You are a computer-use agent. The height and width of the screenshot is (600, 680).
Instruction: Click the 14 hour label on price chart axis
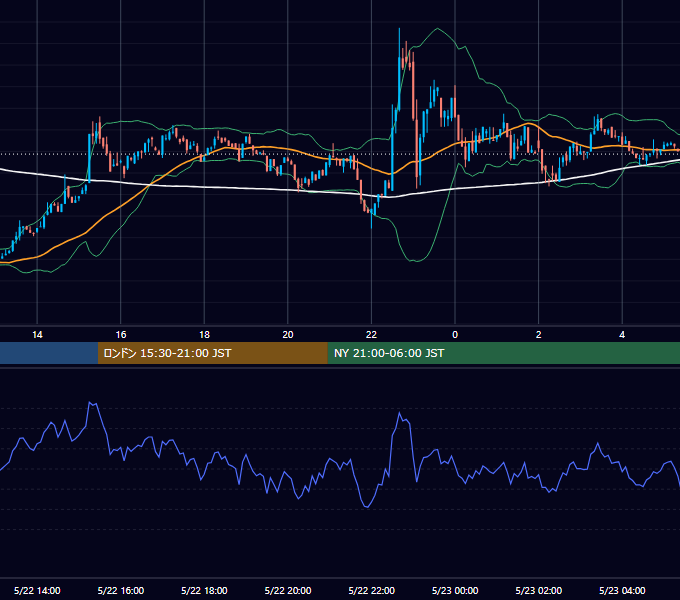pyautogui.click(x=37, y=335)
